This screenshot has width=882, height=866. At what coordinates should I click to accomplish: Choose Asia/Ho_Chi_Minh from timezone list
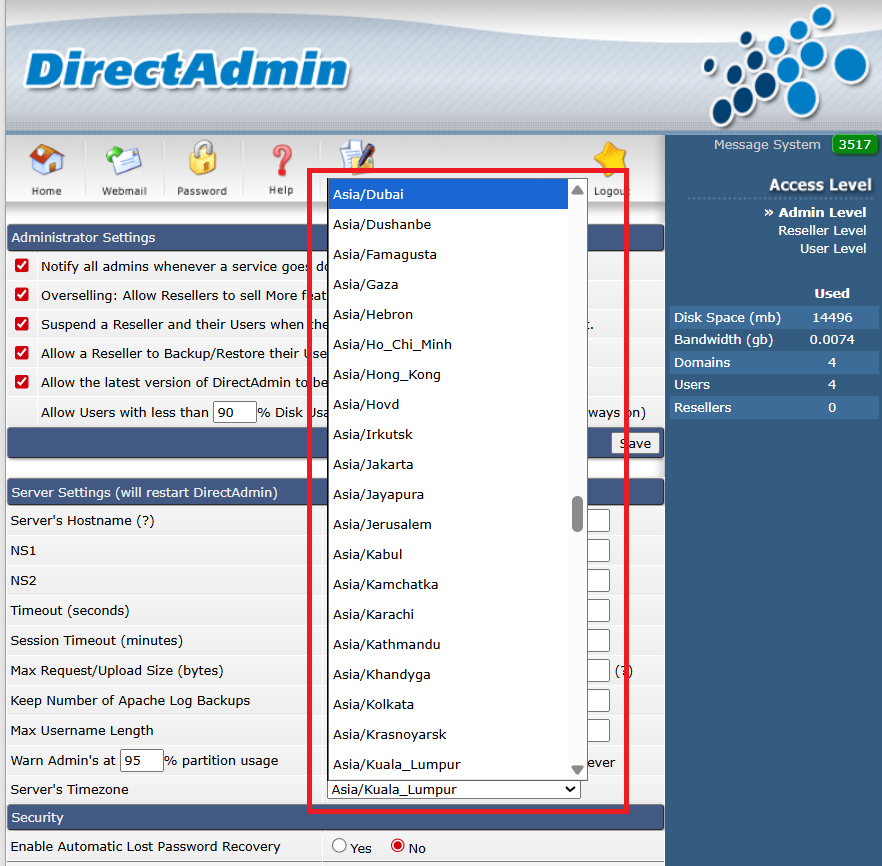pyautogui.click(x=448, y=344)
